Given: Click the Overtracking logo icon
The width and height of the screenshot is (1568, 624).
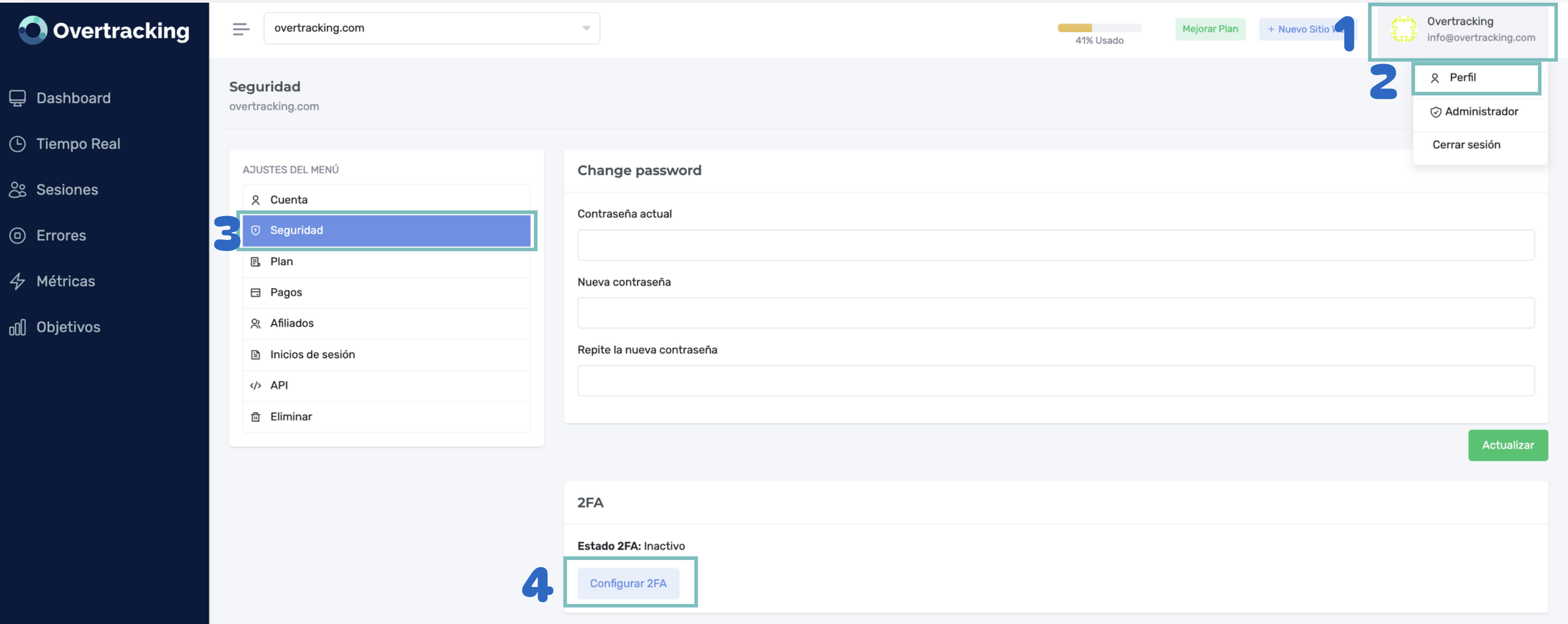Looking at the screenshot, I should coord(33,30).
